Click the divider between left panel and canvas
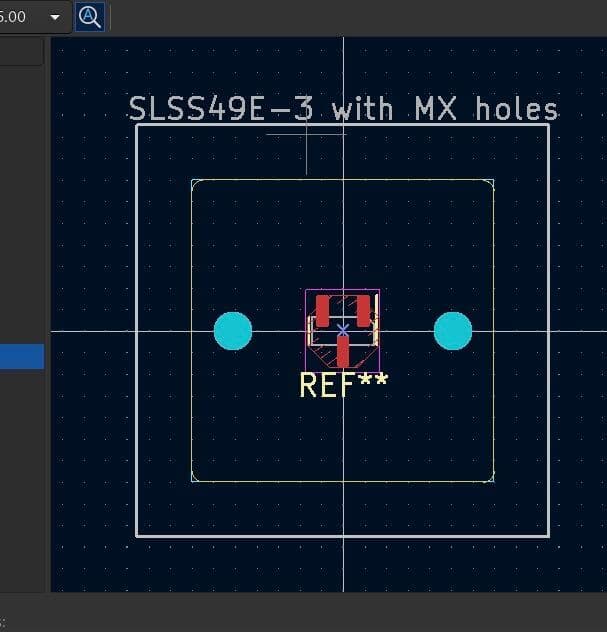Image resolution: width=607 pixels, height=632 pixels. pyautogui.click(x=48, y=300)
